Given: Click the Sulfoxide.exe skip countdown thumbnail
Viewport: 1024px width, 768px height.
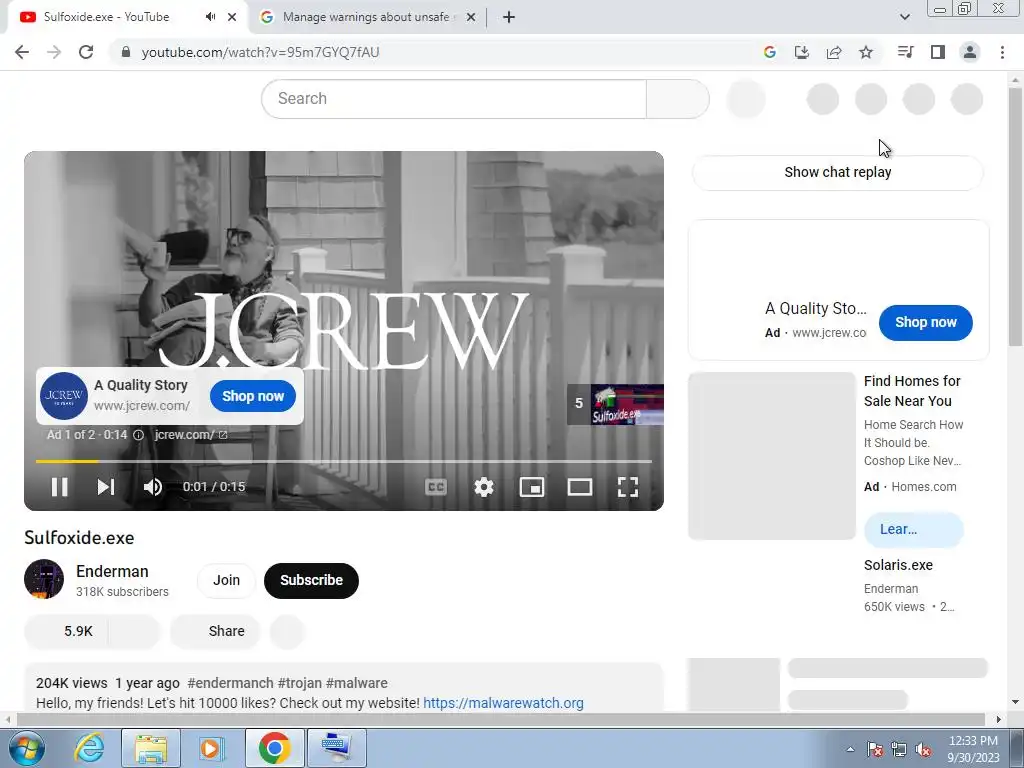Looking at the screenshot, I should 615,404.
